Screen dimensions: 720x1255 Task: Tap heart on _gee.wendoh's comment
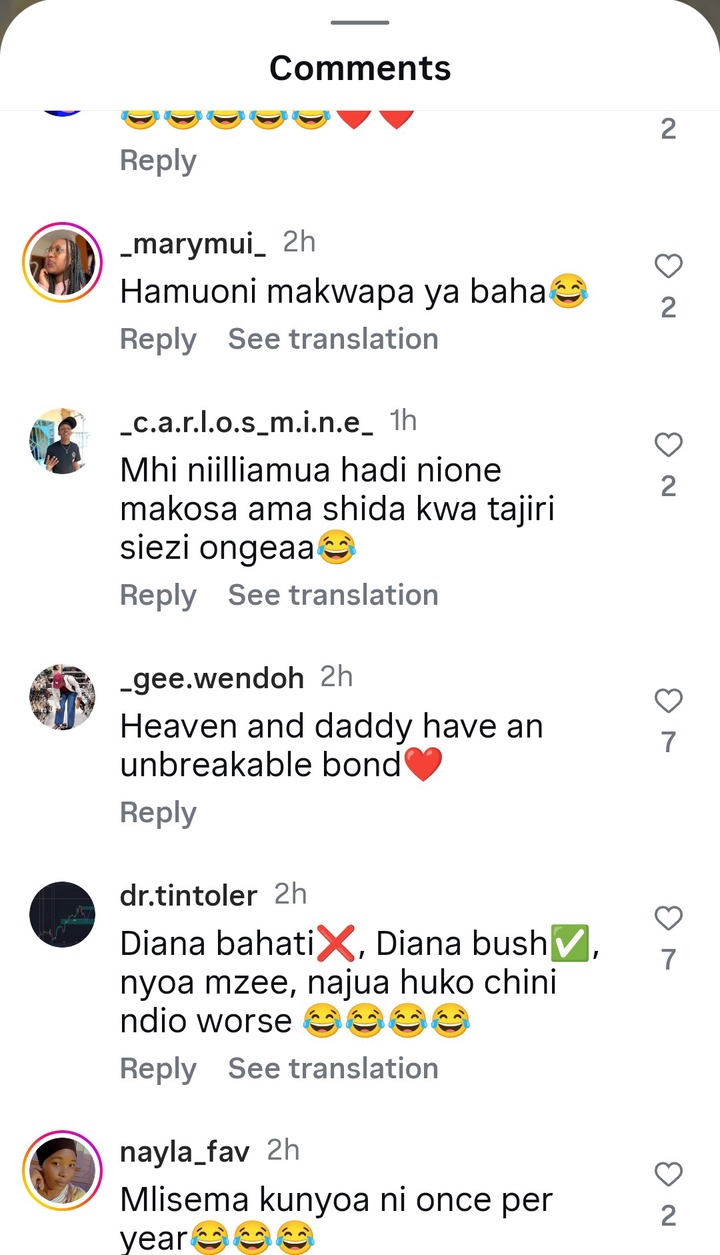[668, 701]
